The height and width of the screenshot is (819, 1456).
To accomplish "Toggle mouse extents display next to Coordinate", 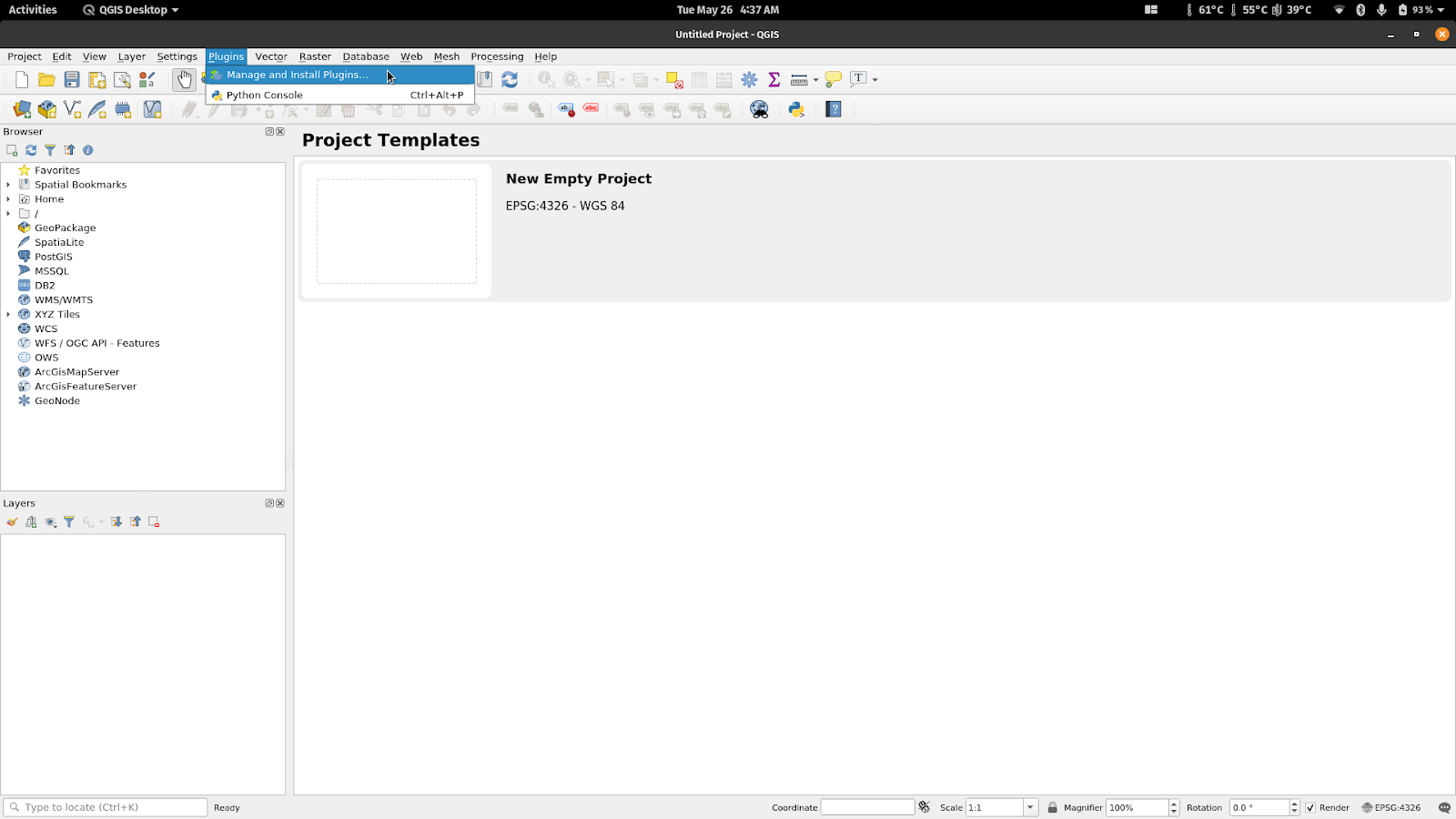I will point(925,807).
